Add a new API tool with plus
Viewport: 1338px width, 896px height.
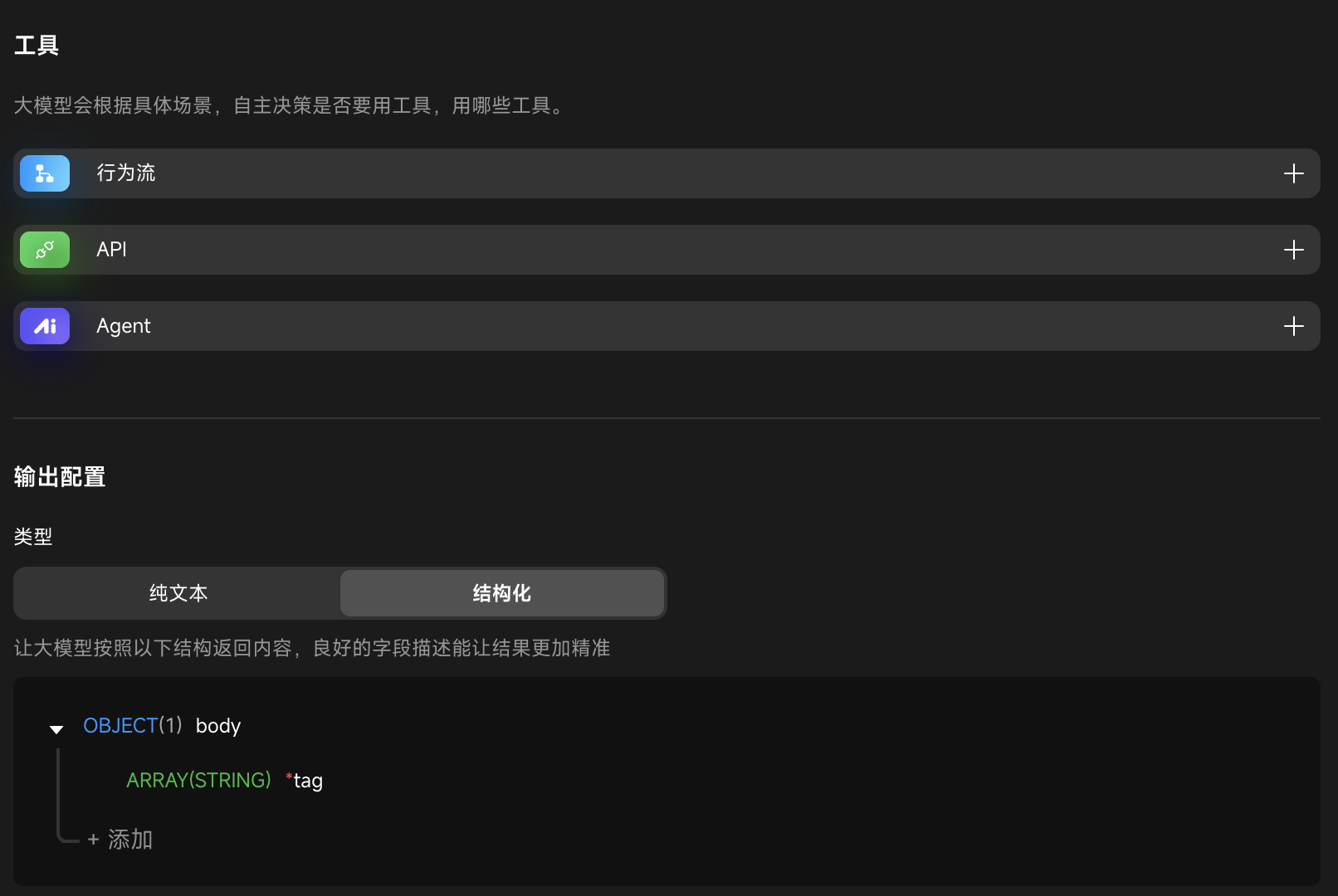(1293, 250)
